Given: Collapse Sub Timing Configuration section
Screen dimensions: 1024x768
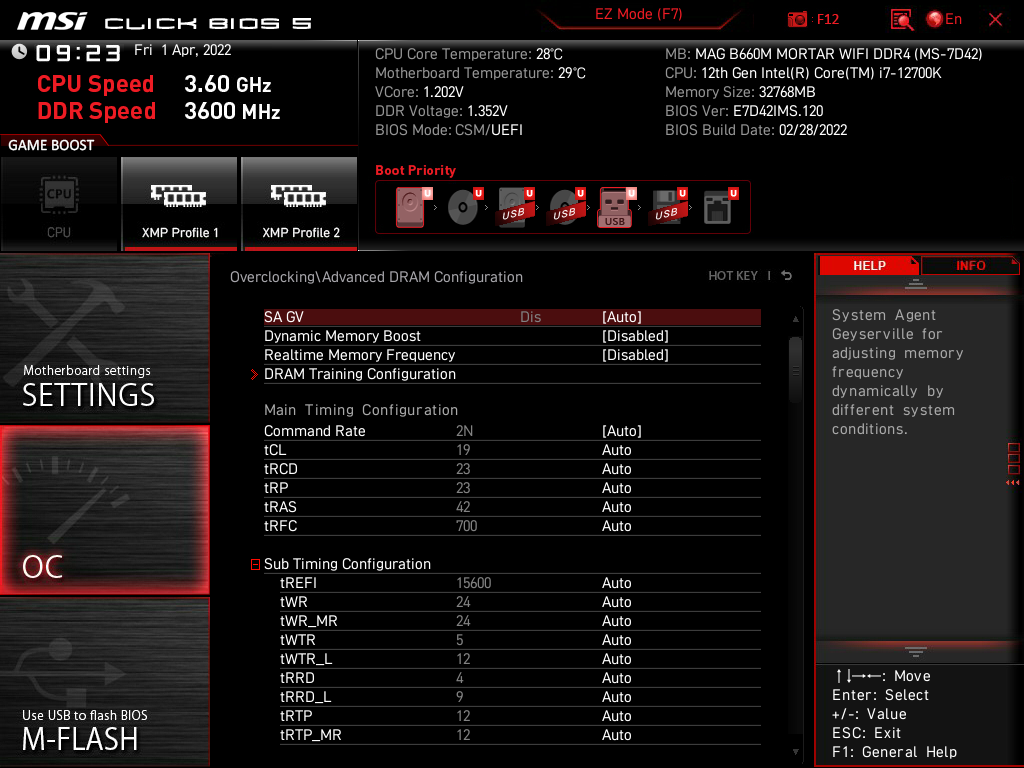Looking at the screenshot, I should 255,564.
